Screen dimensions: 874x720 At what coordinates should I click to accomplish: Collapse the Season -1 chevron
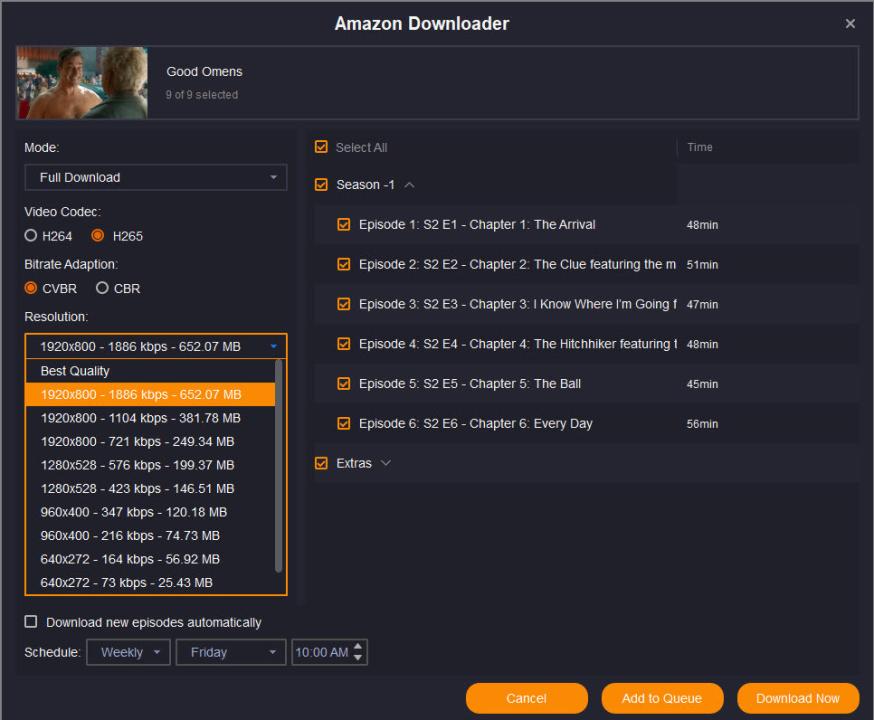pyautogui.click(x=410, y=185)
